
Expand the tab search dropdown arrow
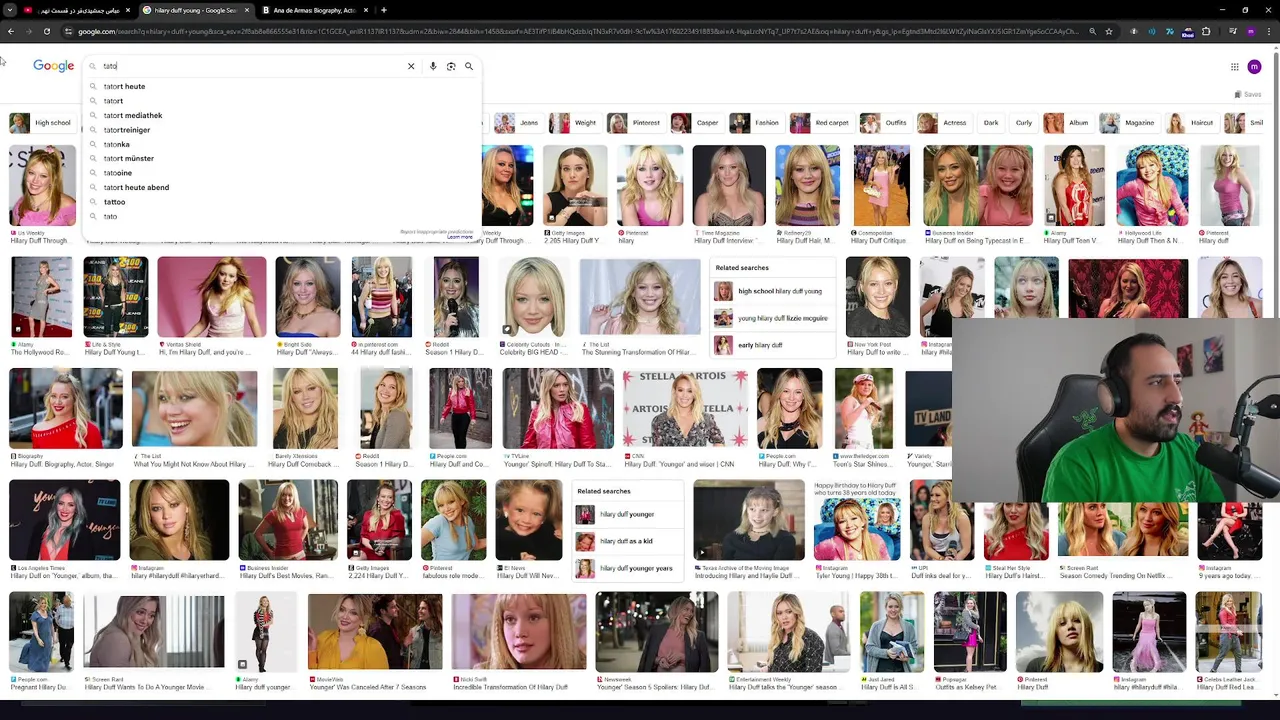coord(9,10)
